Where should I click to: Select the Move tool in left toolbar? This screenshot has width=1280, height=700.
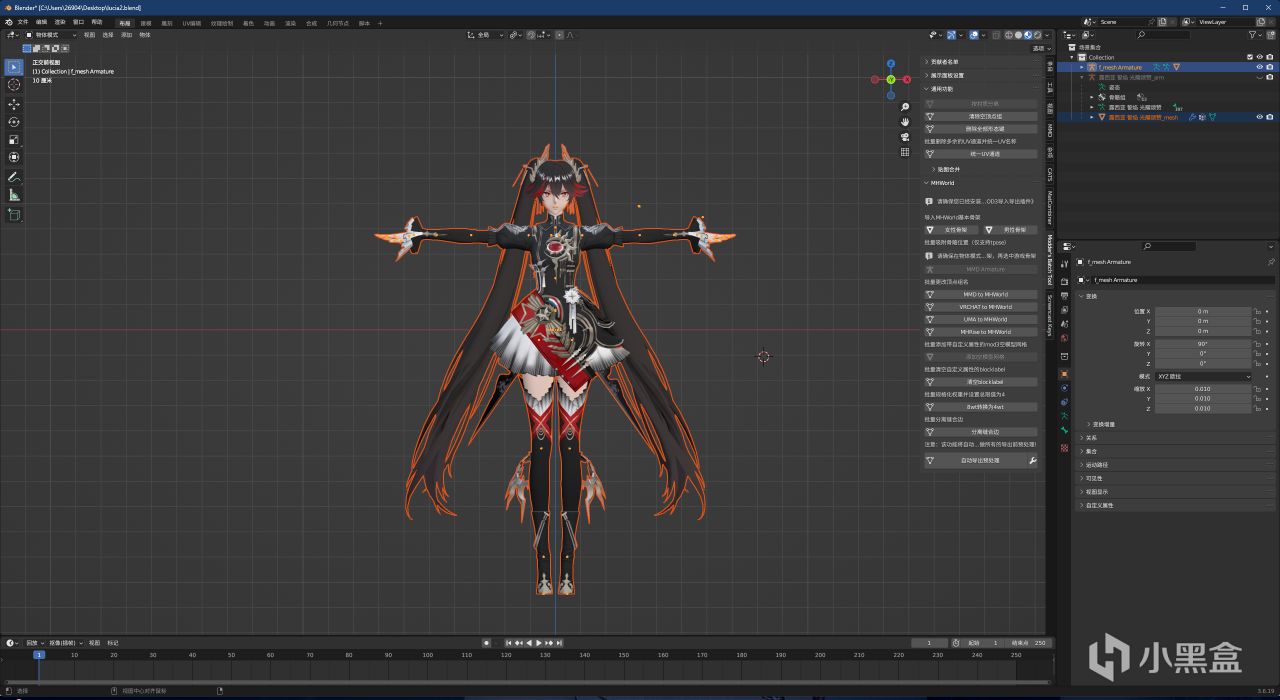click(x=14, y=104)
